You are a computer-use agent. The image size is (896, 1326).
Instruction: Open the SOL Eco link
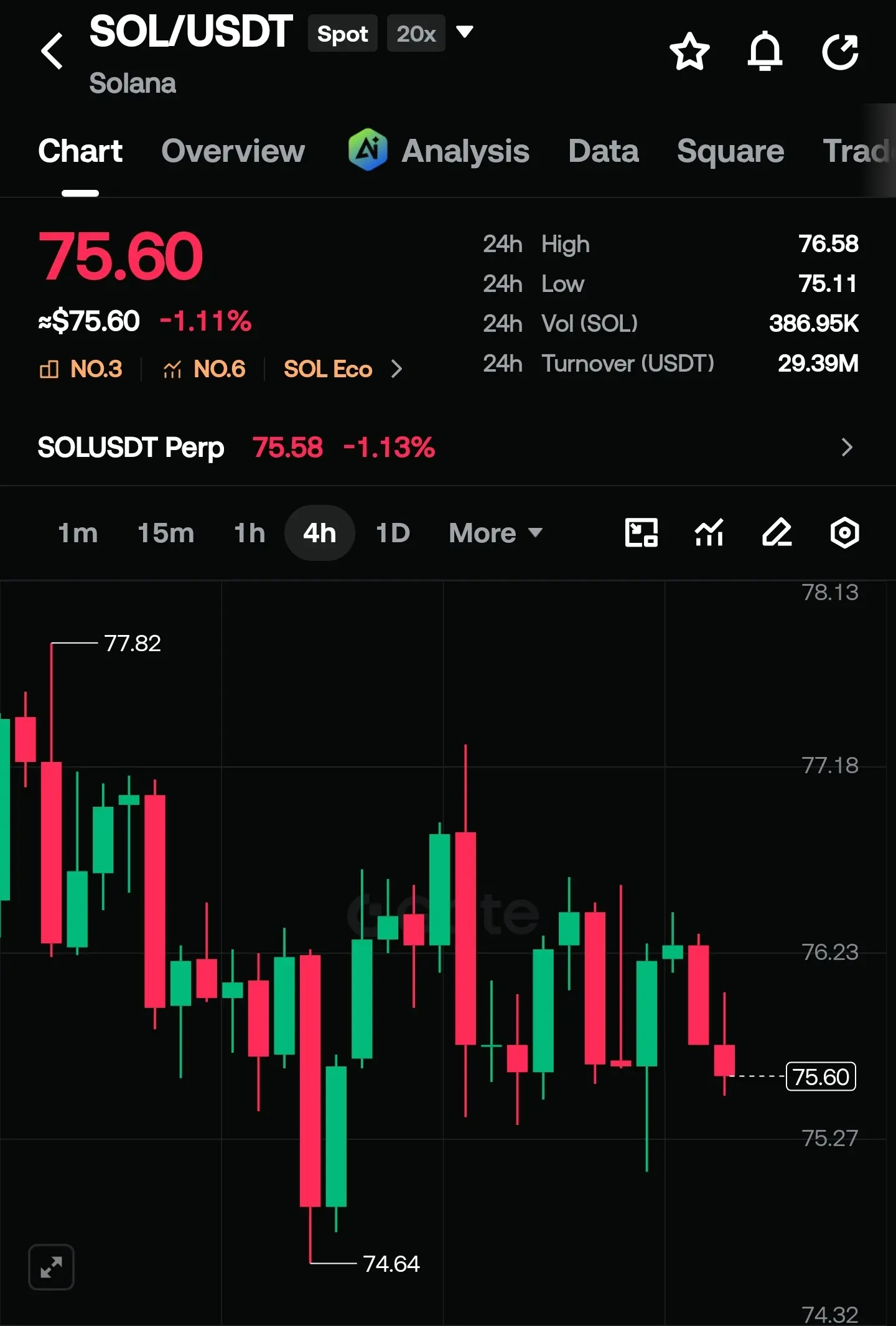[328, 369]
